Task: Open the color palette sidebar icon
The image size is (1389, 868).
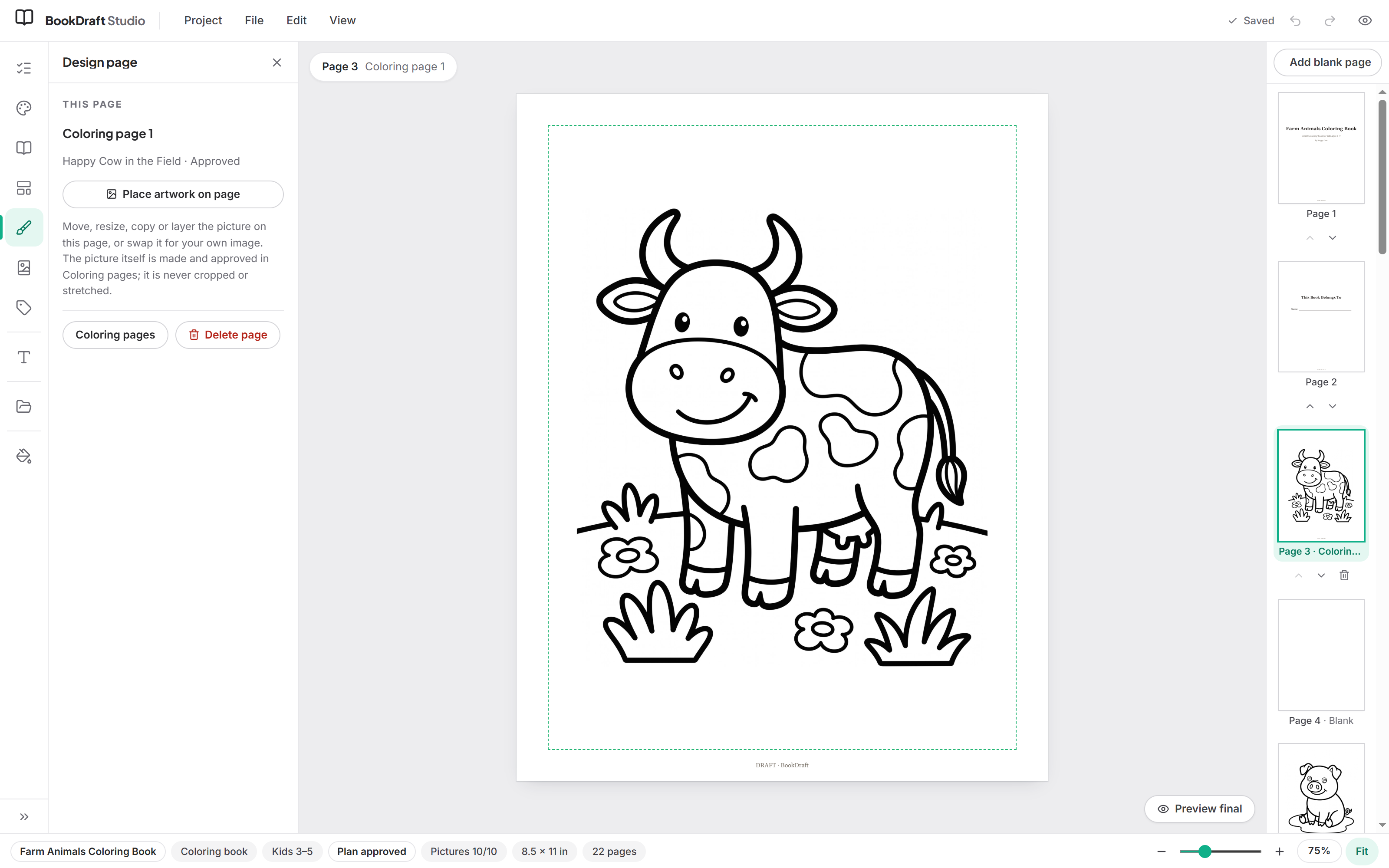Action: click(x=23, y=108)
